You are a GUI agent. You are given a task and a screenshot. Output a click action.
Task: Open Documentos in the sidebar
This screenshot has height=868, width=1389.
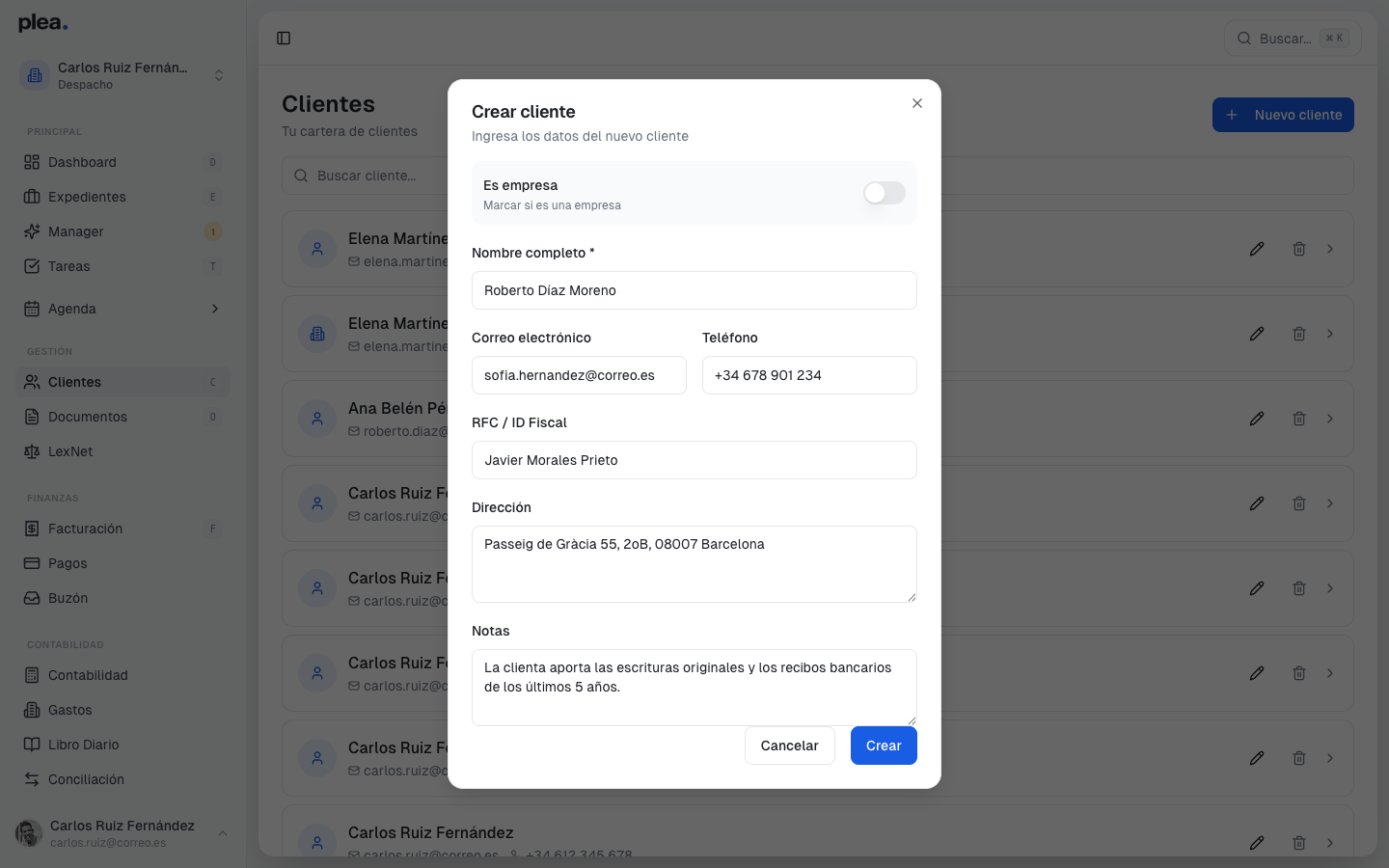click(x=123, y=417)
